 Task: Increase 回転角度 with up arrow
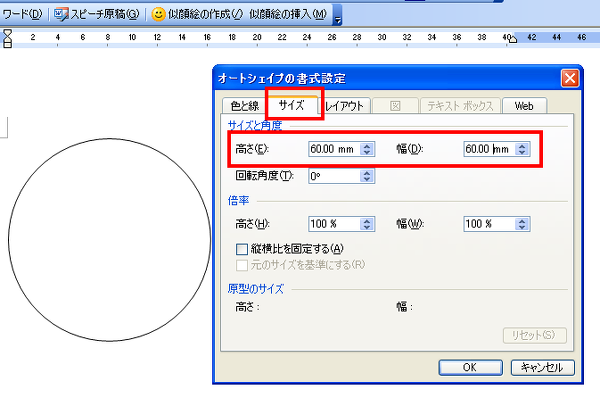point(367,173)
